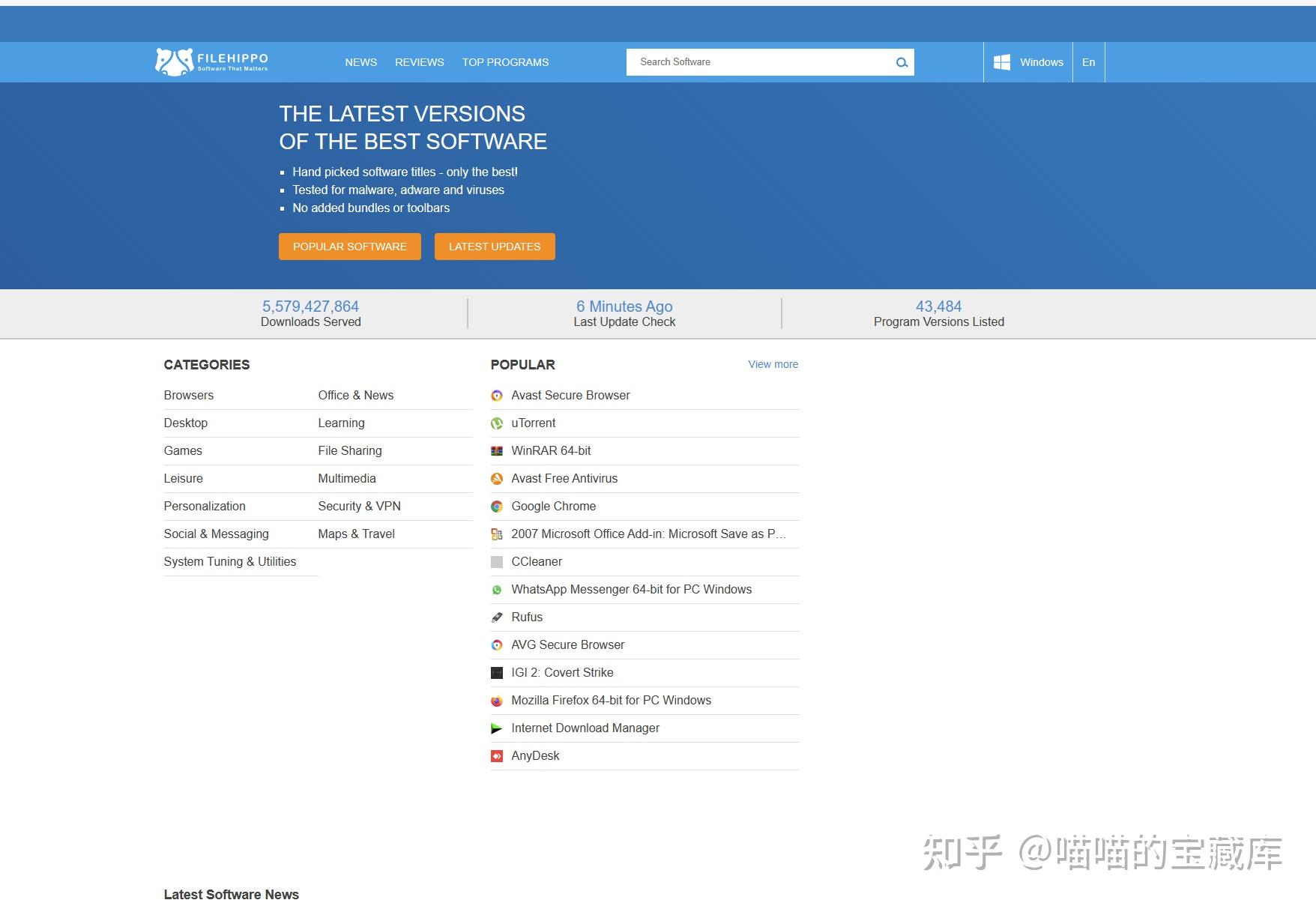The height and width of the screenshot is (906, 1316).
Task: Open the Security & VPN category
Action: pos(359,506)
